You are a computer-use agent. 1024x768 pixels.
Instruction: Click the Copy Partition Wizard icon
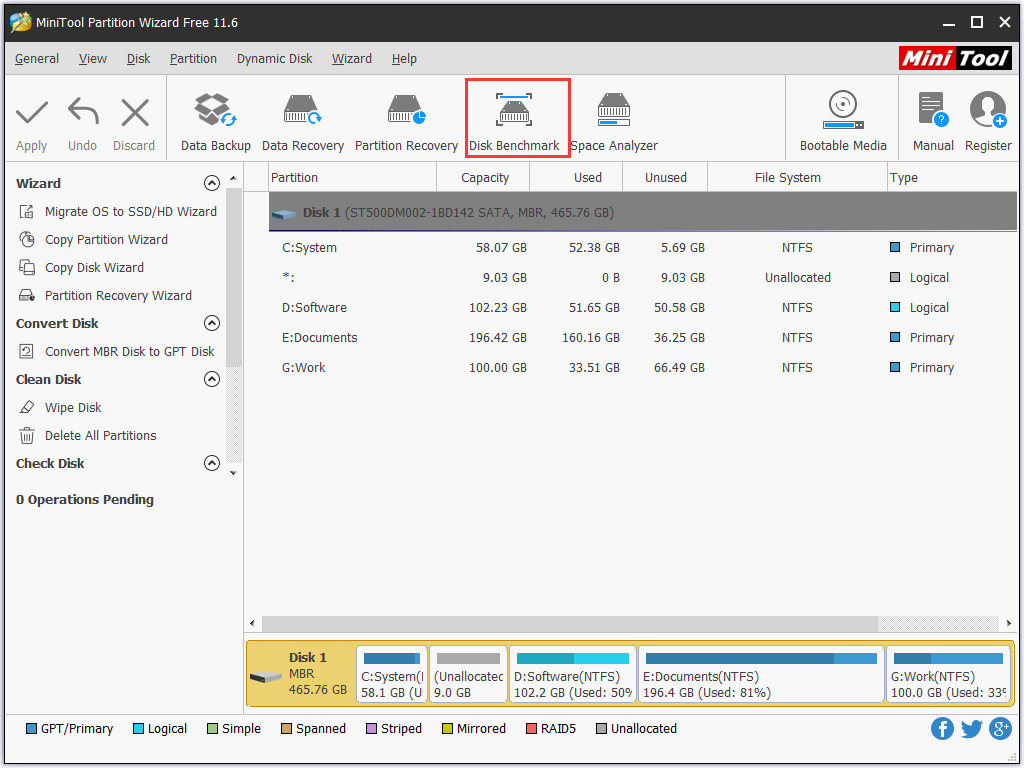[27, 240]
